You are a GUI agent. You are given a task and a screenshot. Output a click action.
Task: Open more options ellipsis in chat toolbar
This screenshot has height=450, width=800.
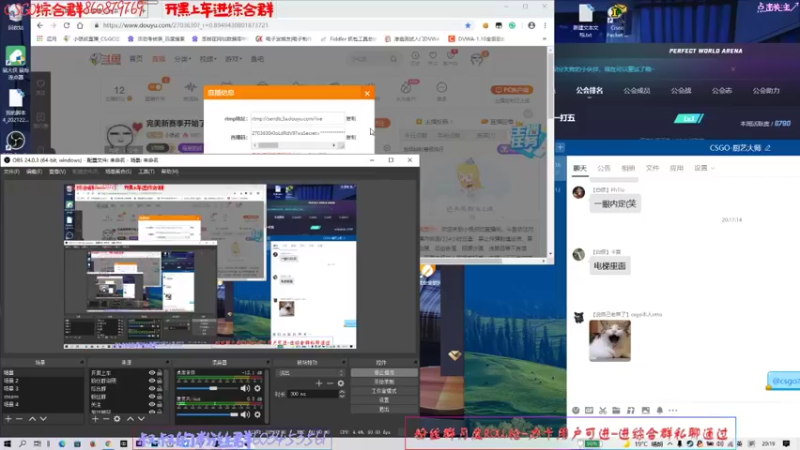pos(673,410)
